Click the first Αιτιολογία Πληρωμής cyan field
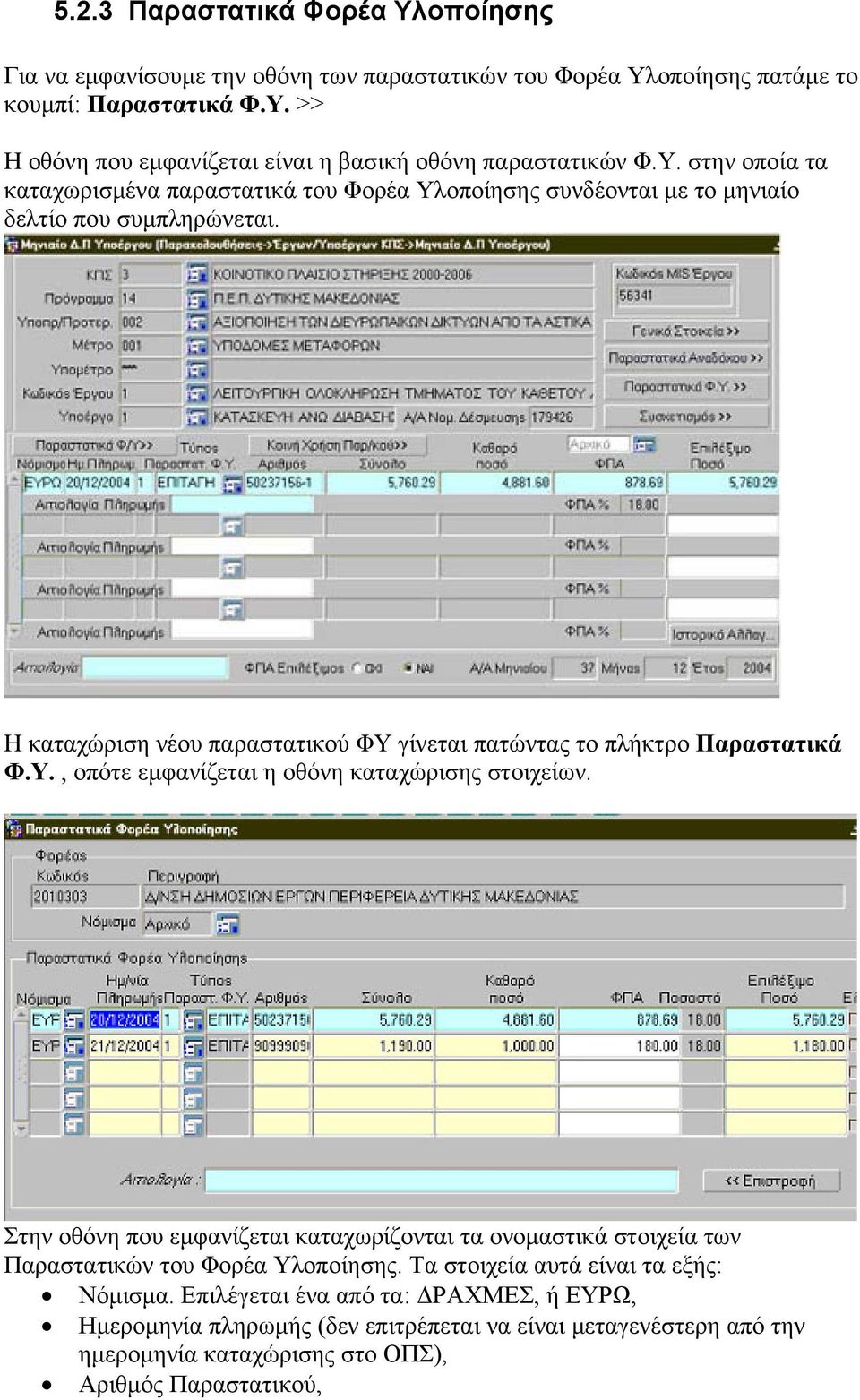The height and width of the screenshot is (1400, 860). [x=241, y=504]
